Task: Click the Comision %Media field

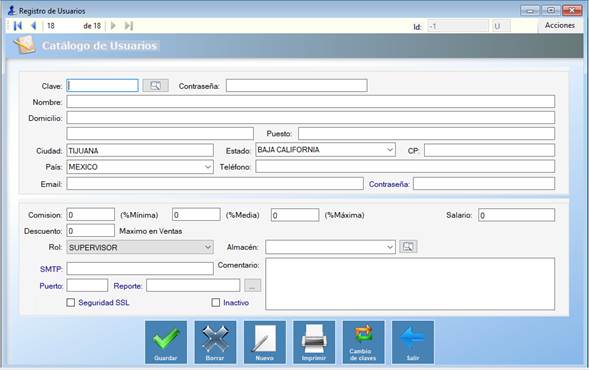Action: [x=196, y=215]
